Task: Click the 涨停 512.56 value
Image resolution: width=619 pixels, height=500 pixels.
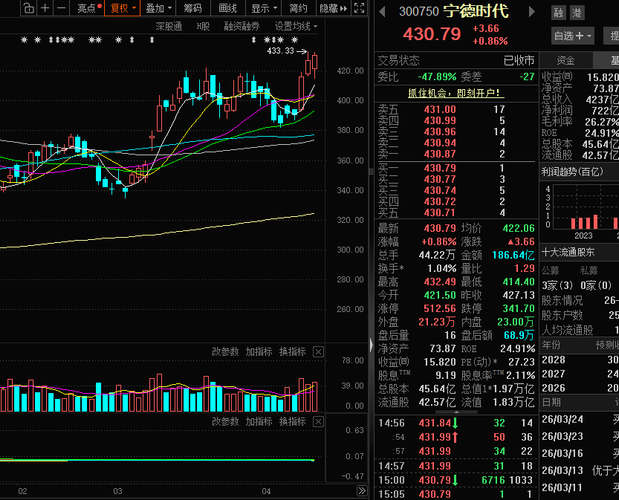Action: (x=440, y=308)
